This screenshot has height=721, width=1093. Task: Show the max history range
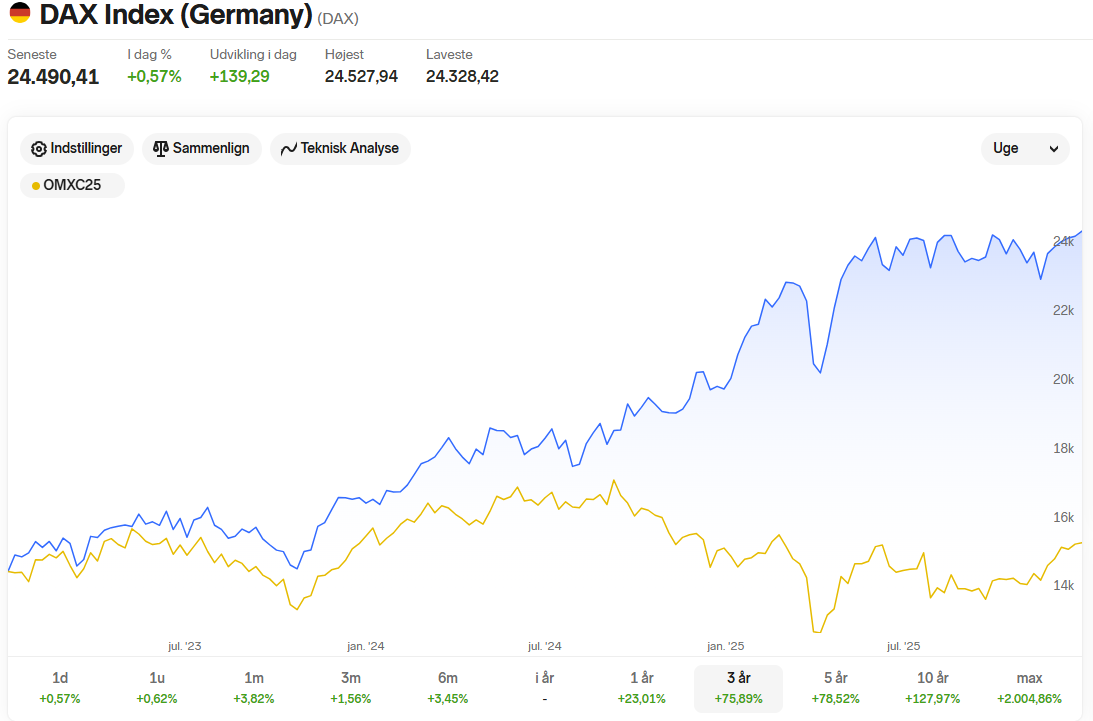point(1029,688)
